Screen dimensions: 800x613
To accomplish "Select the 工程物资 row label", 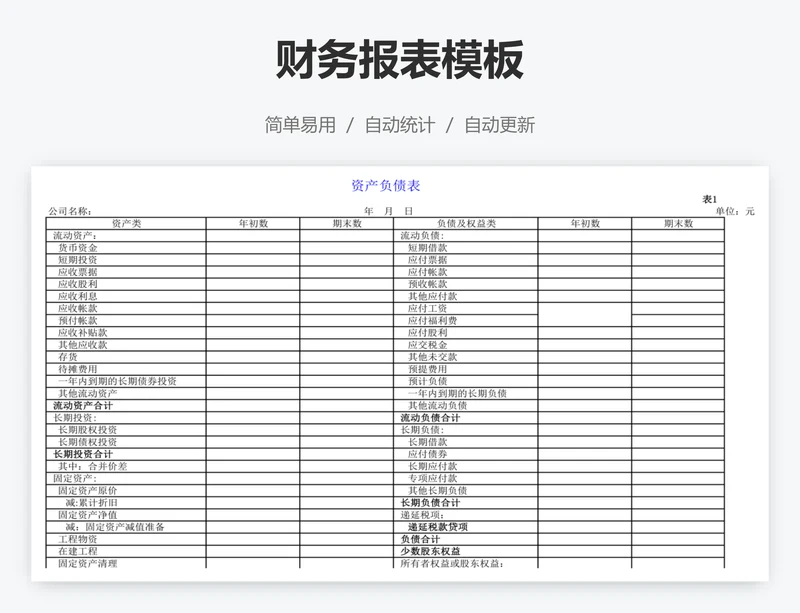I will click(x=78, y=540).
